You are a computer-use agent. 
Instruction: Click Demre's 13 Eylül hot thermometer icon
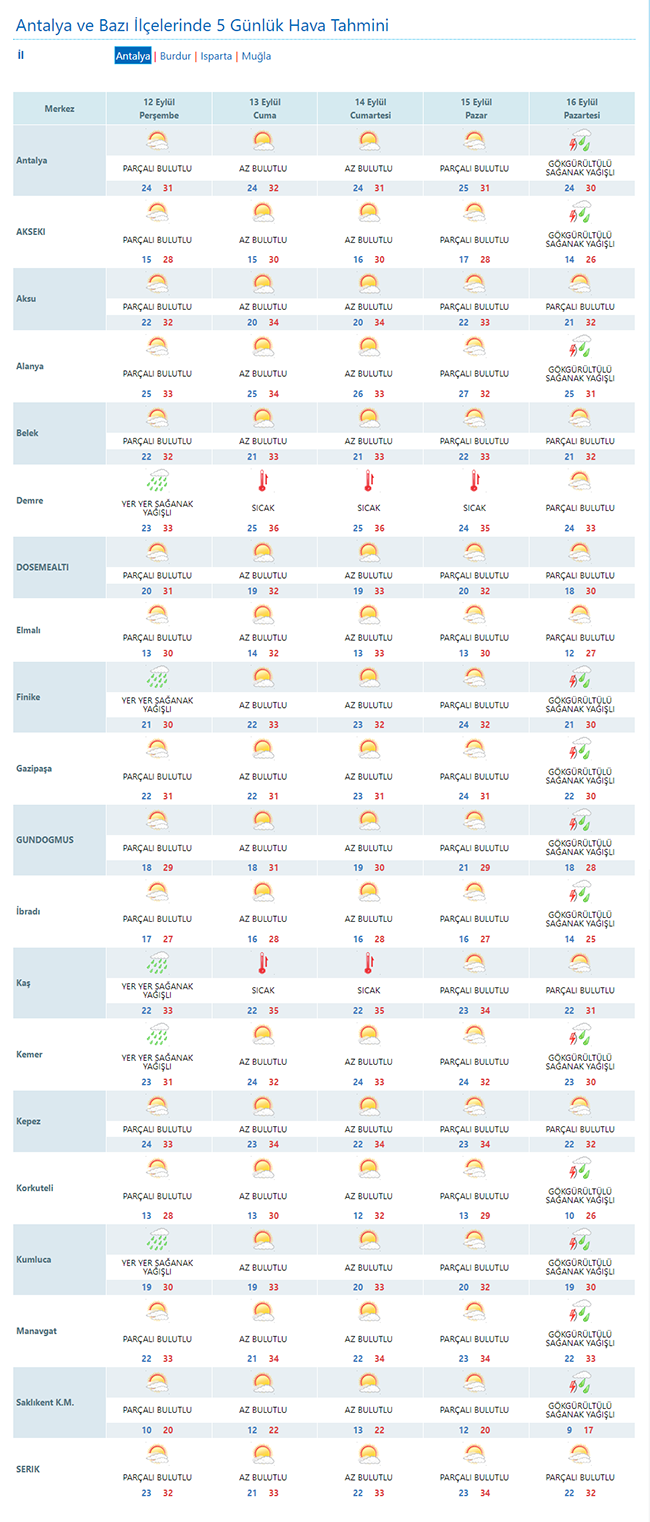[x=263, y=483]
